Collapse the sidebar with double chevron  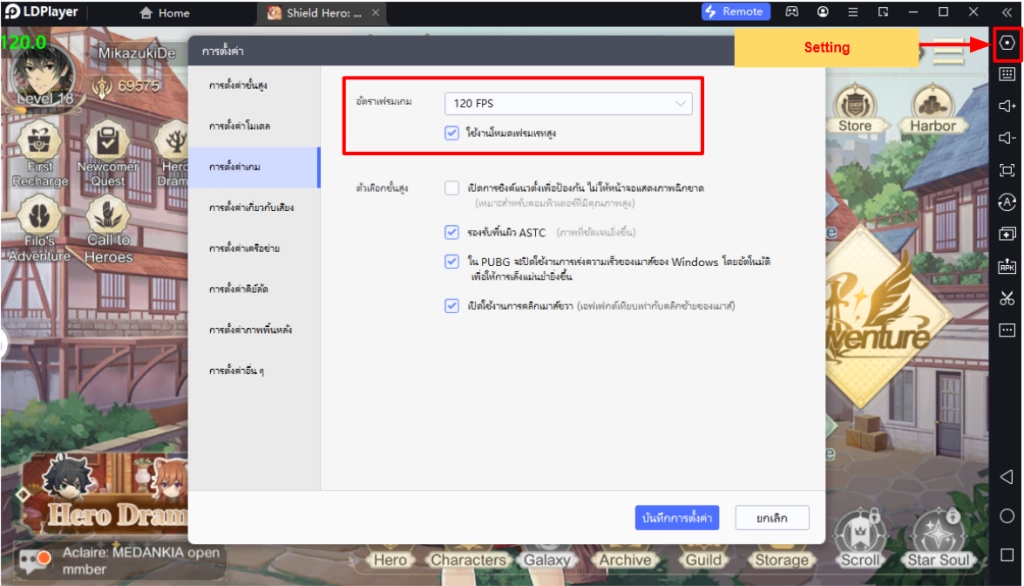coord(1006,12)
